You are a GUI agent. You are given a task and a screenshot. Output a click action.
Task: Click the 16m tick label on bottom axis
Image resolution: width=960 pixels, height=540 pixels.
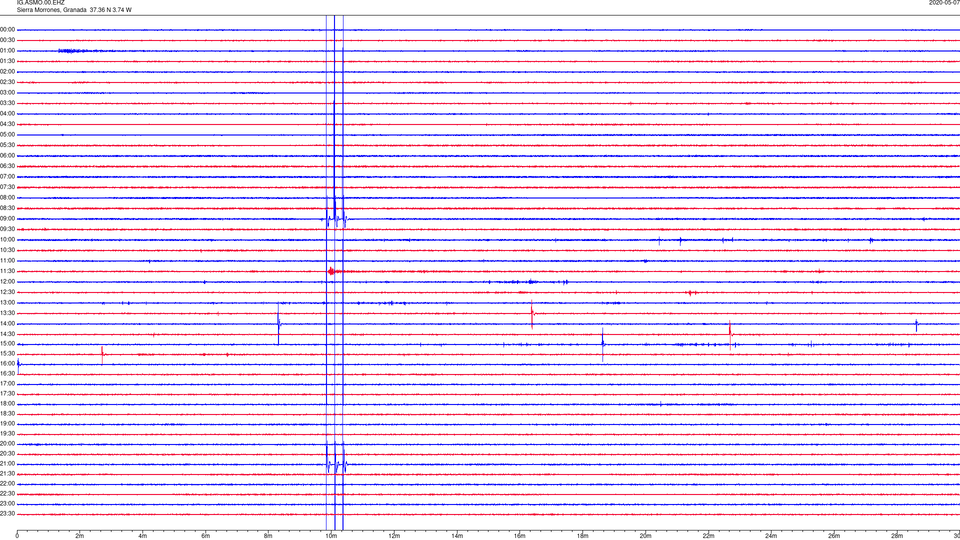[520, 536]
